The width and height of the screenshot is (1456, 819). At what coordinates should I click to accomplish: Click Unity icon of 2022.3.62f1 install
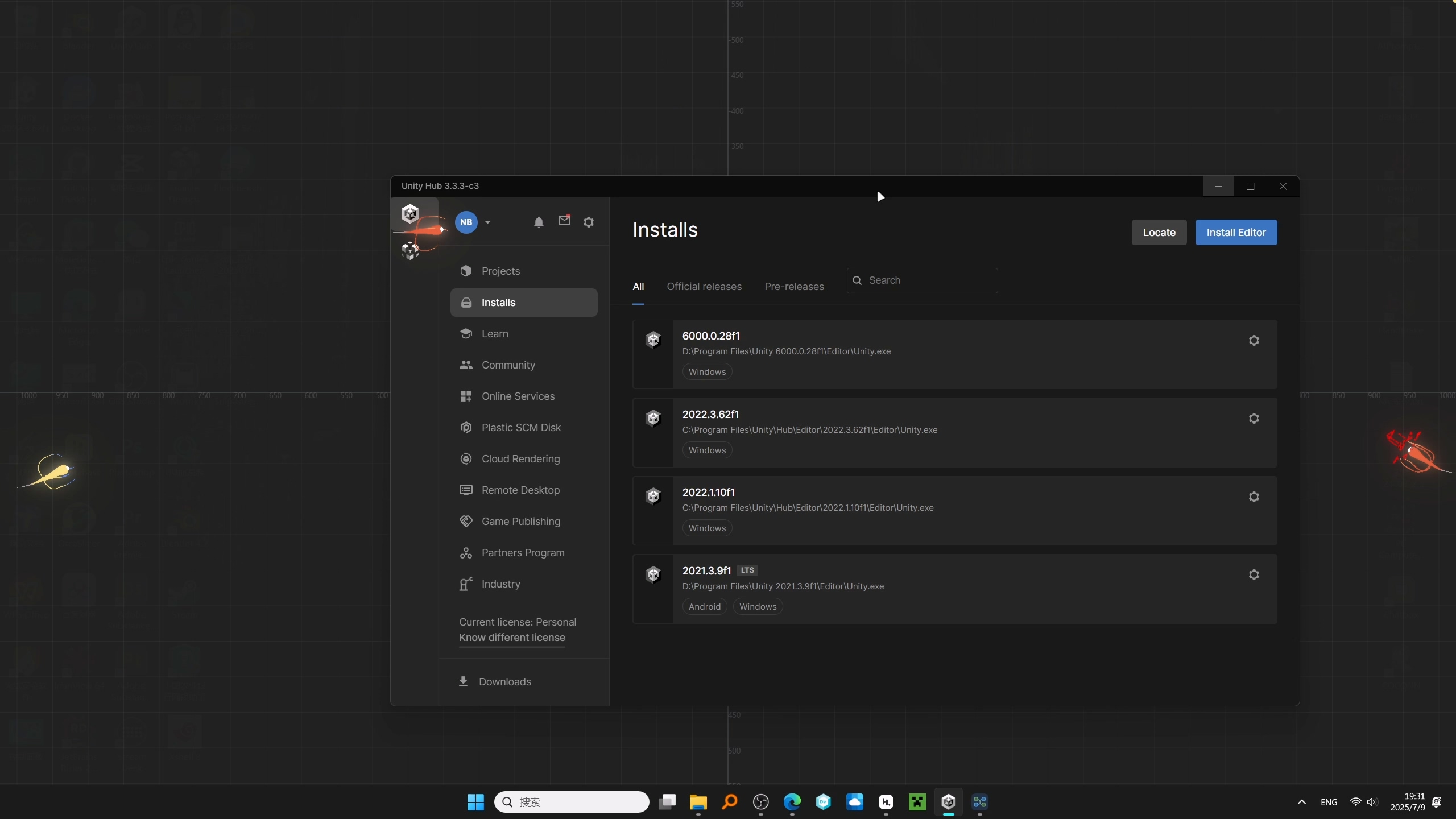pyautogui.click(x=653, y=419)
